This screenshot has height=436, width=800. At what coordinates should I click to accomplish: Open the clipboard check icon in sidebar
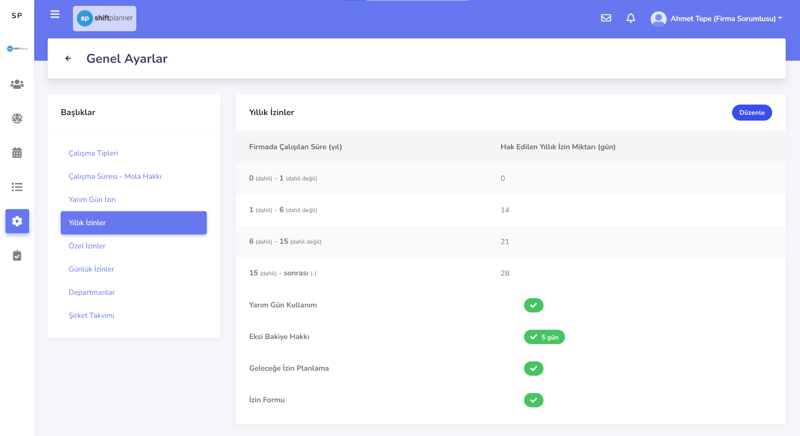click(17, 256)
